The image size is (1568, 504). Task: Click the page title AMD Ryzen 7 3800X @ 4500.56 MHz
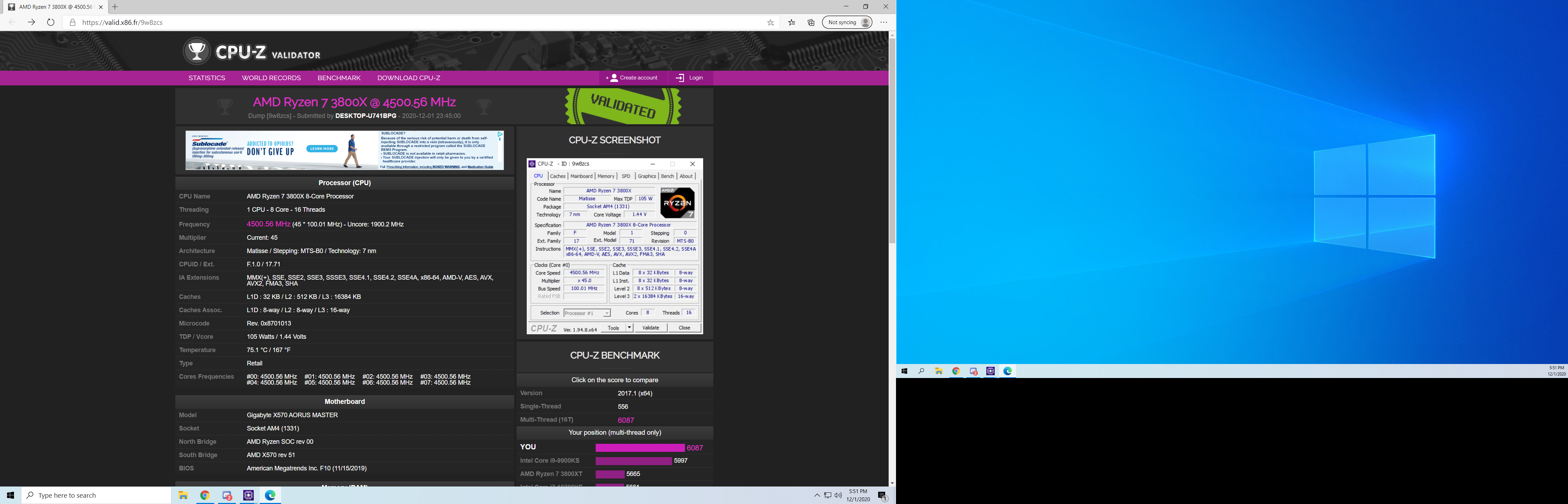tap(354, 102)
